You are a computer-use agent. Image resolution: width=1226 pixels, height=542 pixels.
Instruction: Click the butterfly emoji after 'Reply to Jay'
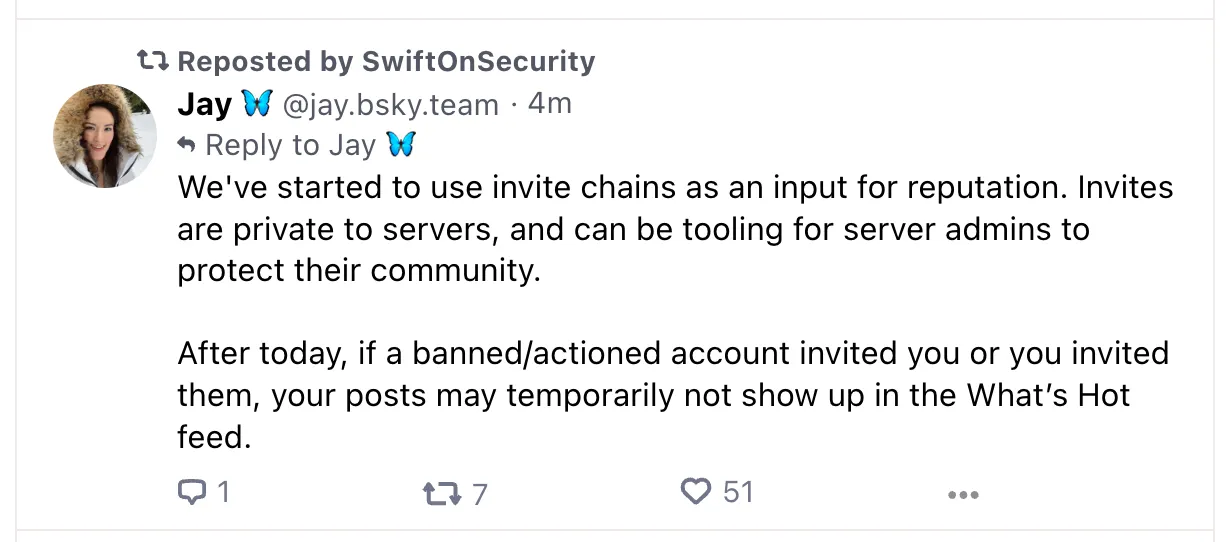[x=401, y=146]
